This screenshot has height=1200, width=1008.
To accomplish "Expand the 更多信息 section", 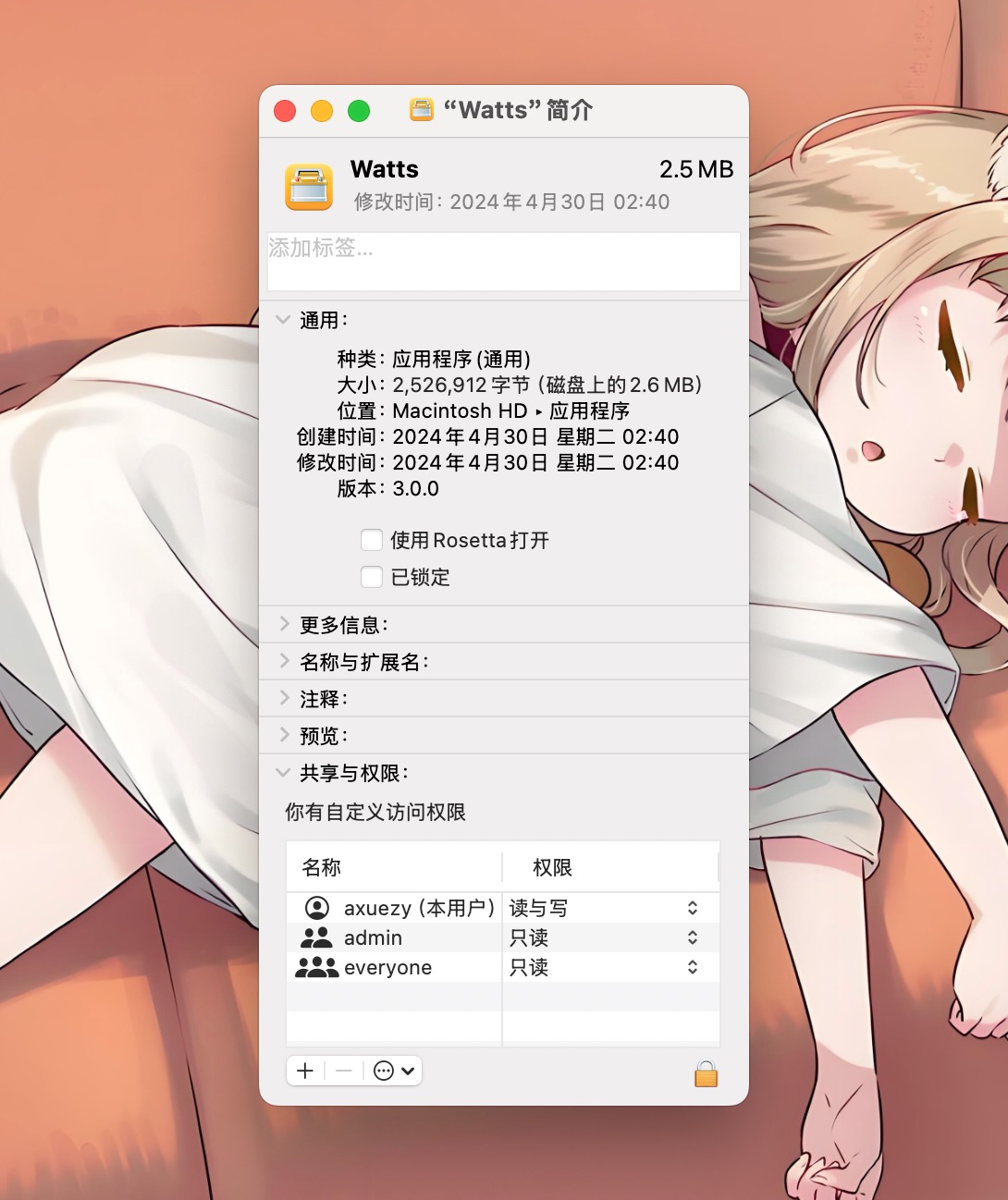I will [284, 624].
